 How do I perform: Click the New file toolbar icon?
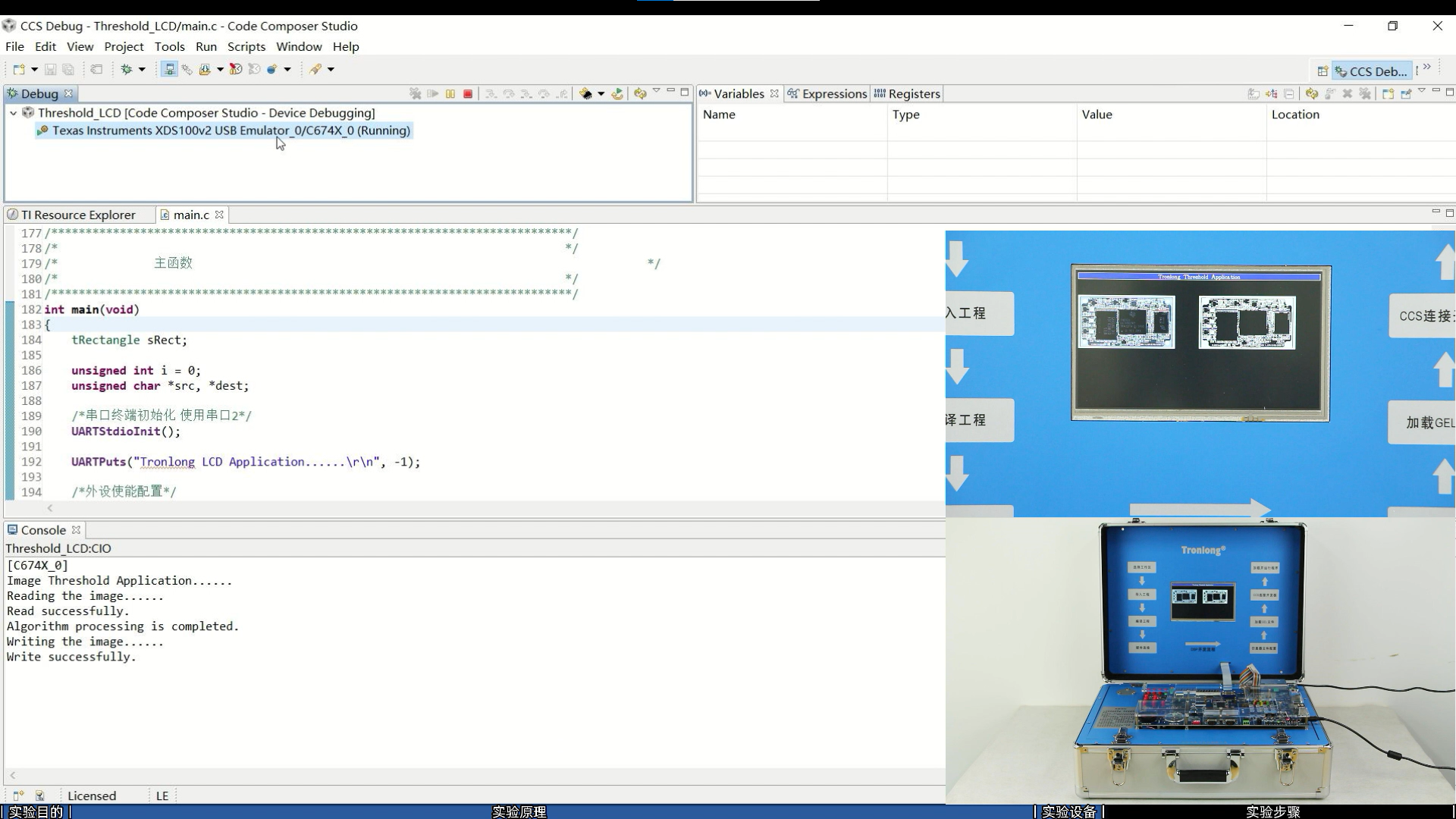[x=19, y=69]
